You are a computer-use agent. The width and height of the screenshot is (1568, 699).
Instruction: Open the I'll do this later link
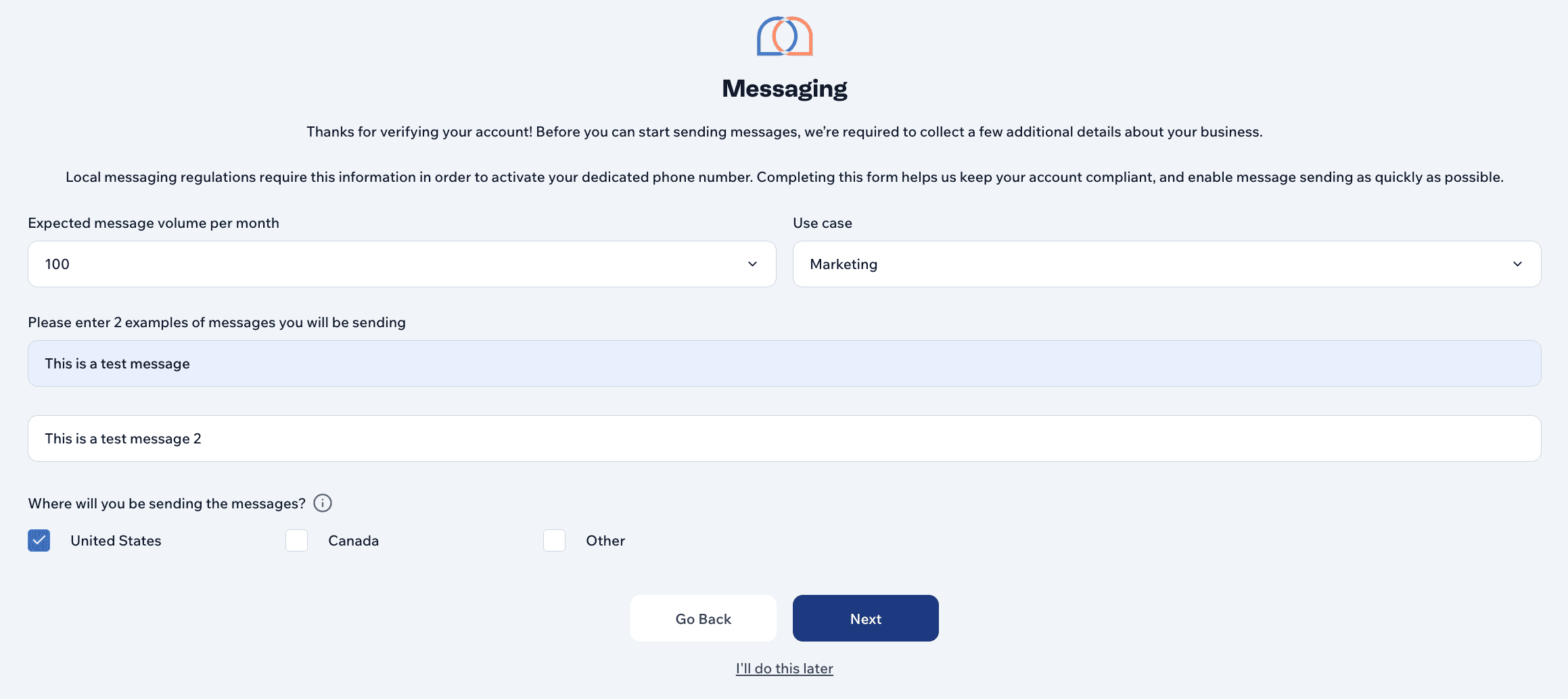tap(784, 668)
